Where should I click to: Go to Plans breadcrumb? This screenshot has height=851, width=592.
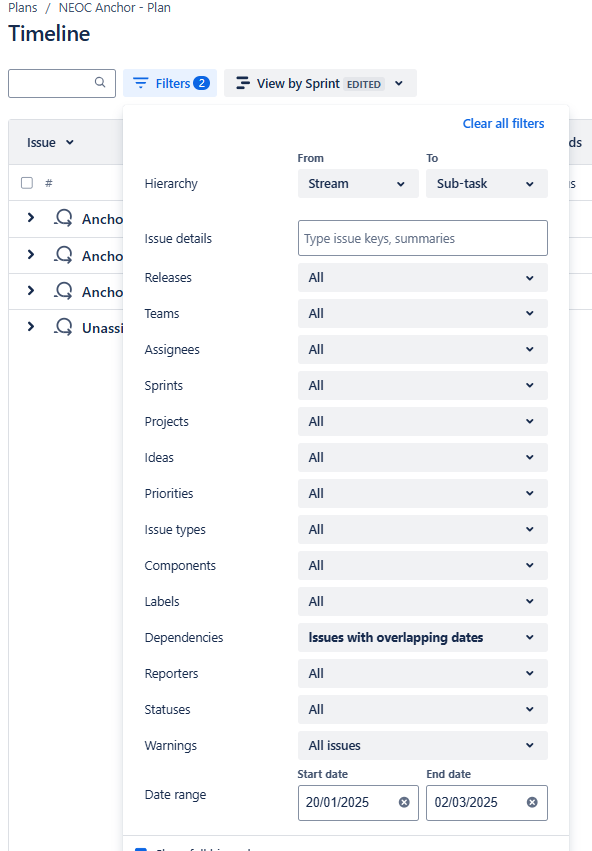23,8
